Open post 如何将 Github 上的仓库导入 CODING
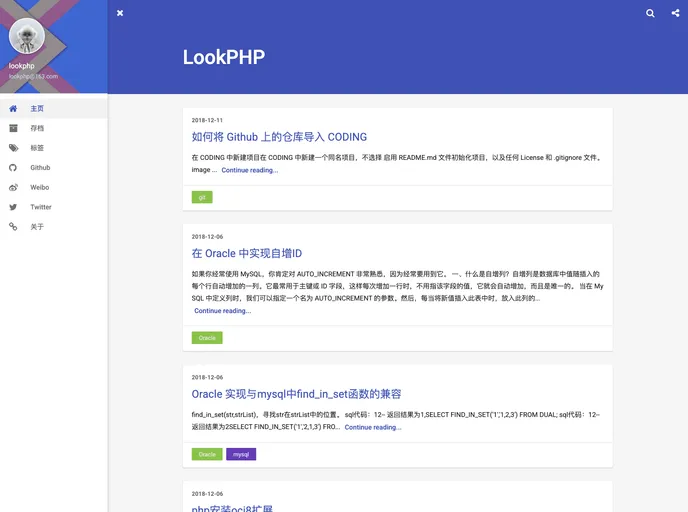Image resolution: width=688 pixels, height=512 pixels. pos(279,137)
